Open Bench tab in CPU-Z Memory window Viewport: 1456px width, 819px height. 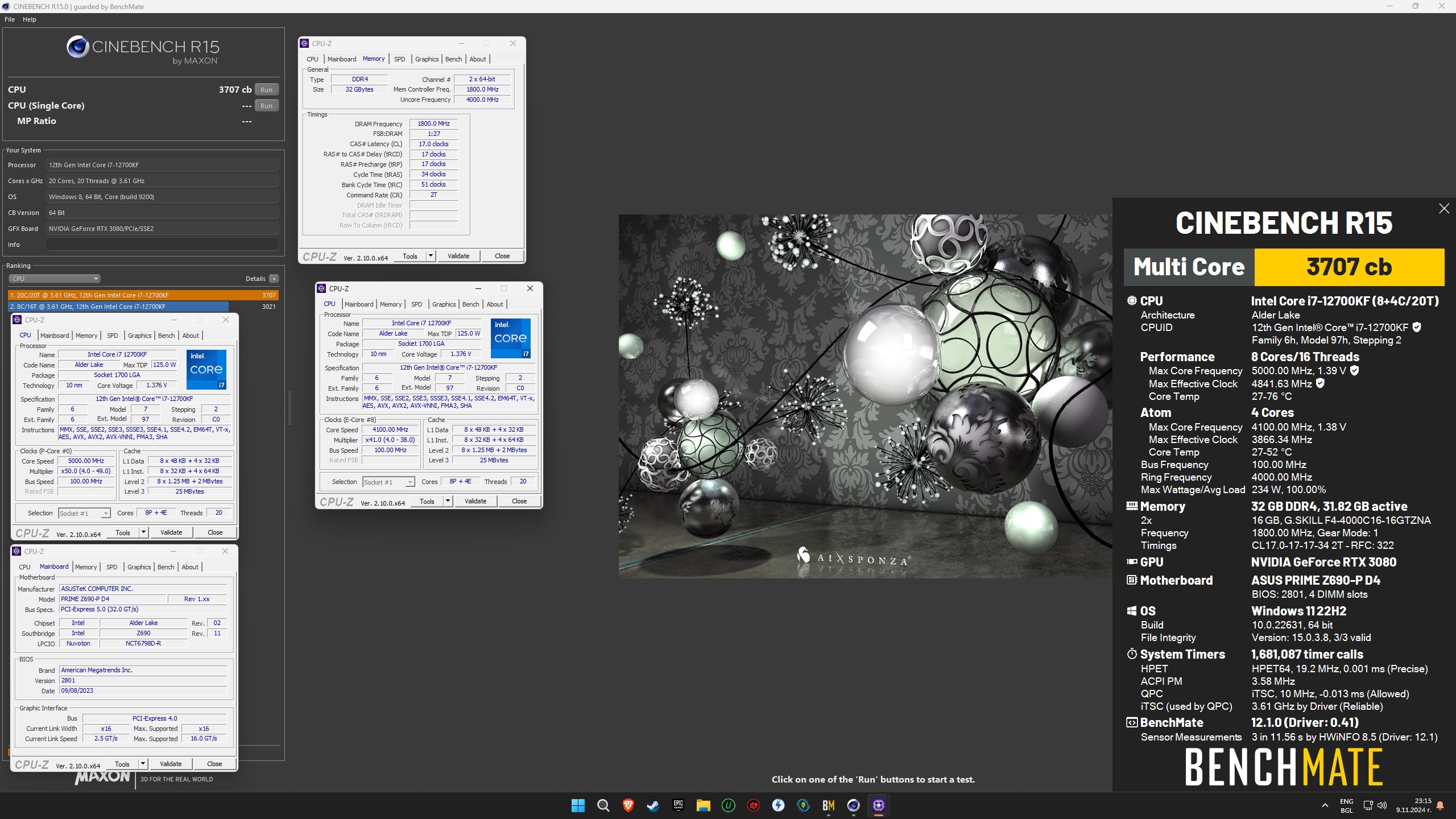[454, 59]
